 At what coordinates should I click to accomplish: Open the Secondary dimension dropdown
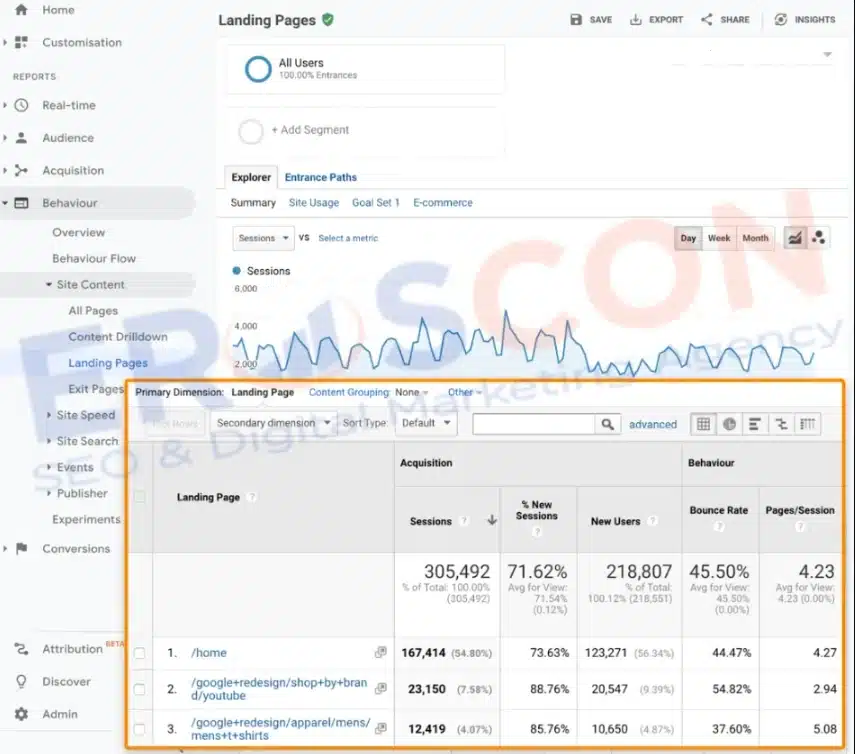click(272, 423)
